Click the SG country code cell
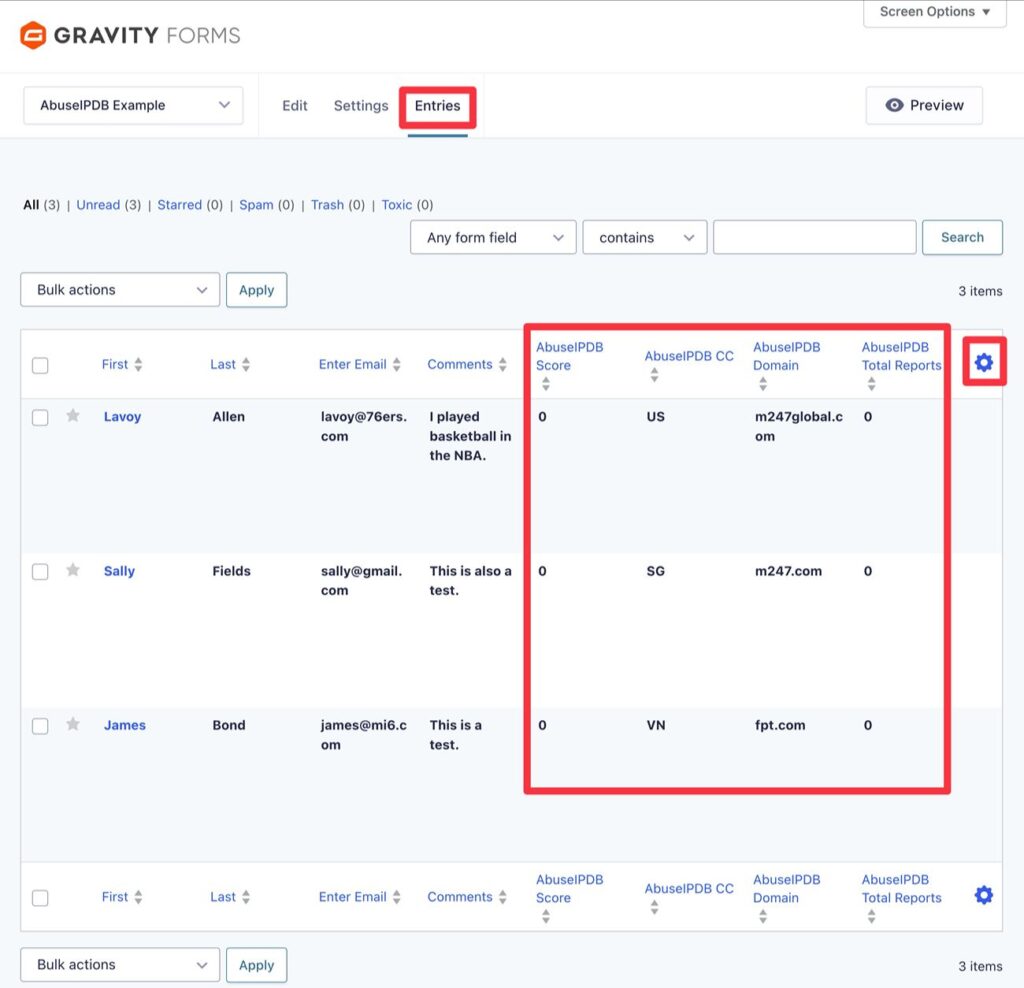Image resolution: width=1024 pixels, height=988 pixels. pyautogui.click(x=656, y=571)
